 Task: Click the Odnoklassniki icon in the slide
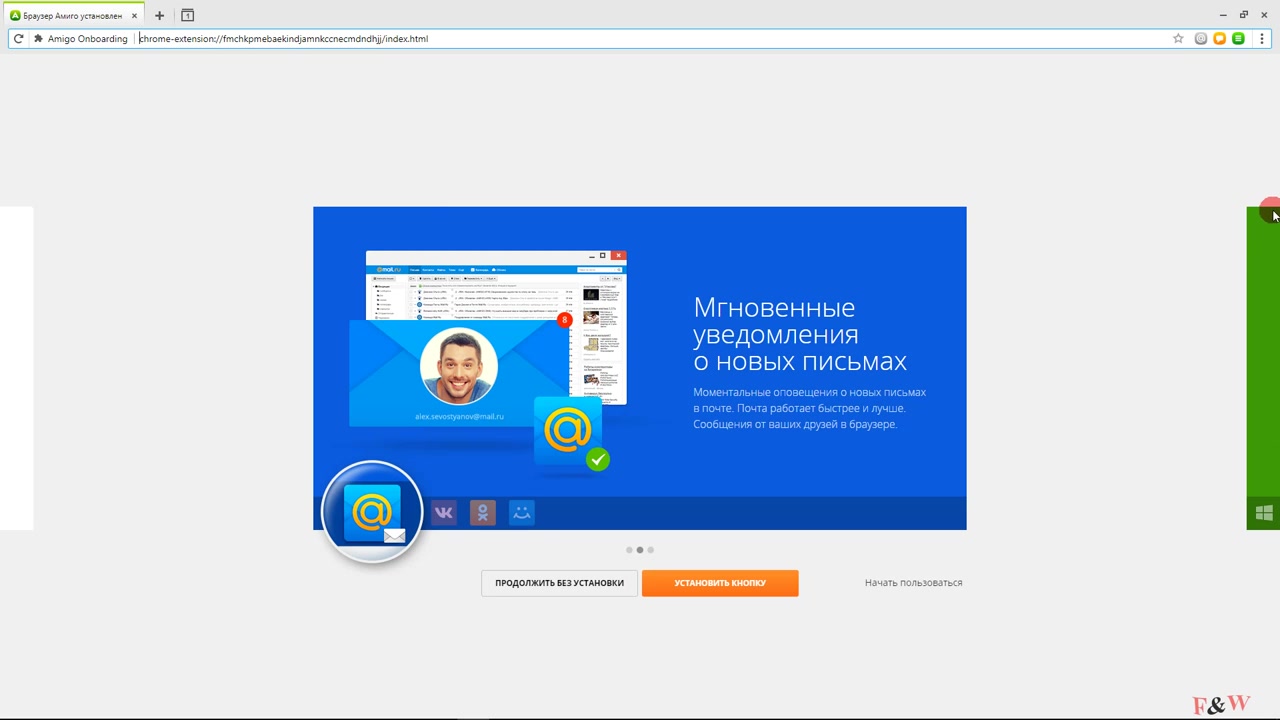[483, 513]
